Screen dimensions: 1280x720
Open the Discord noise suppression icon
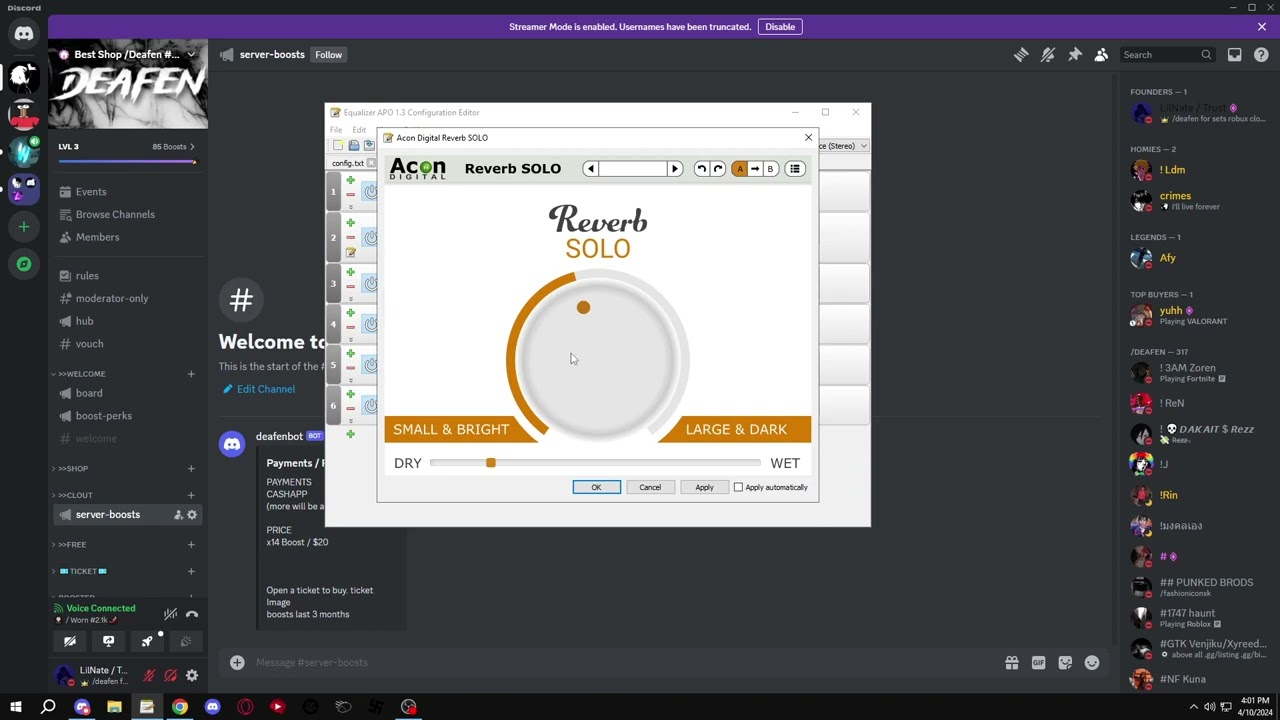170,614
